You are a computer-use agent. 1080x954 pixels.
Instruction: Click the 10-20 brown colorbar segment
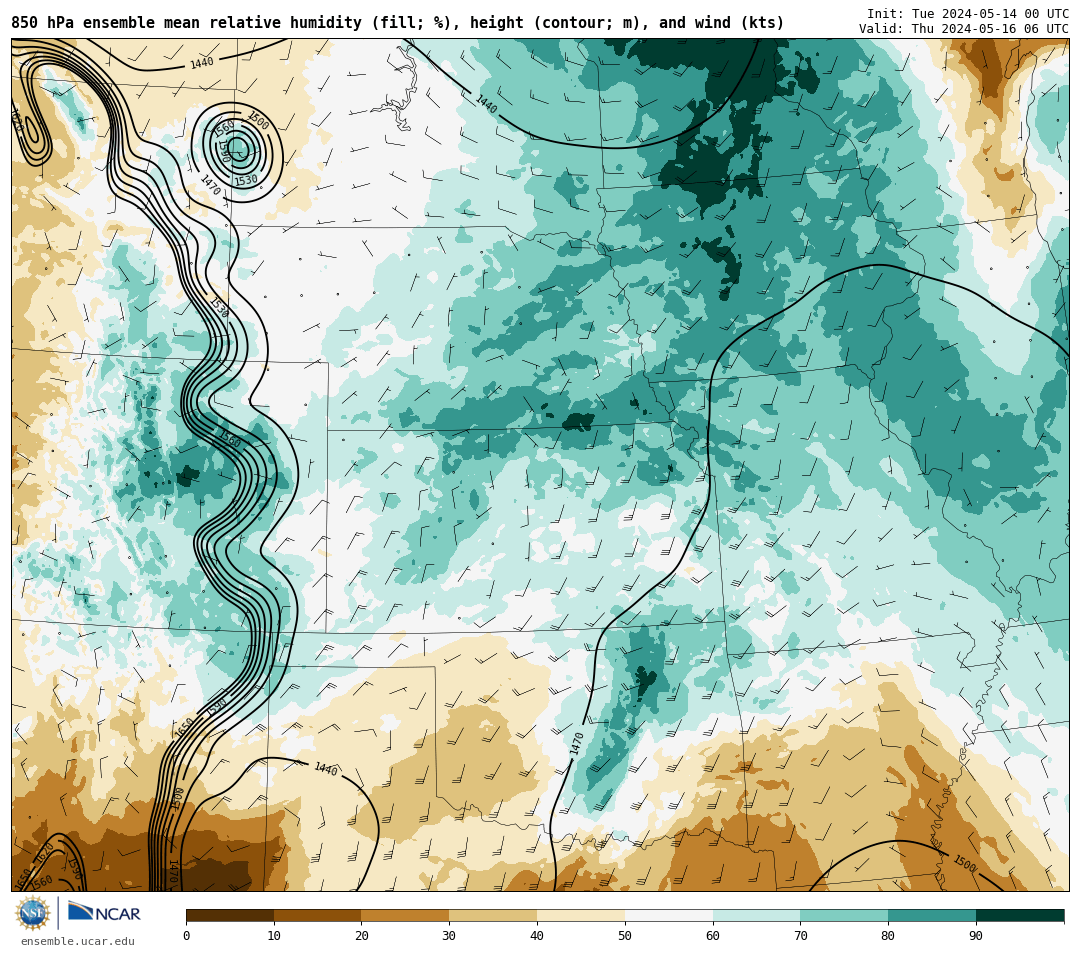coord(318,915)
